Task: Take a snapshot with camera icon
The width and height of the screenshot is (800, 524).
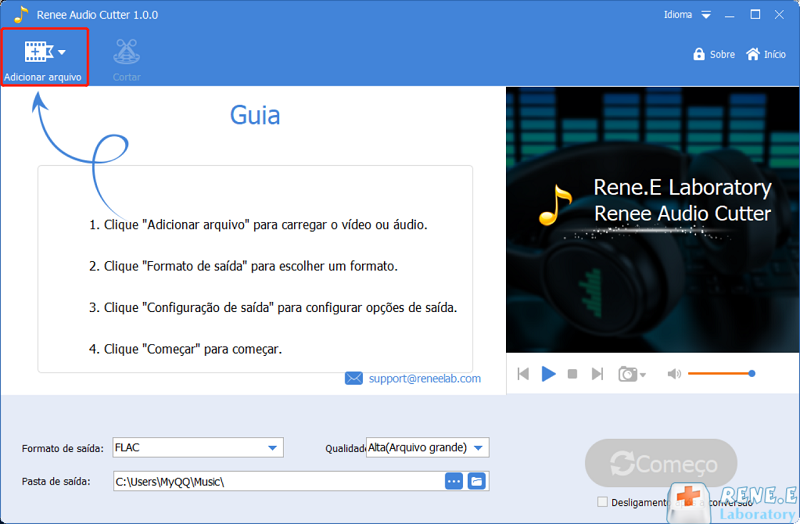Action: click(628, 374)
